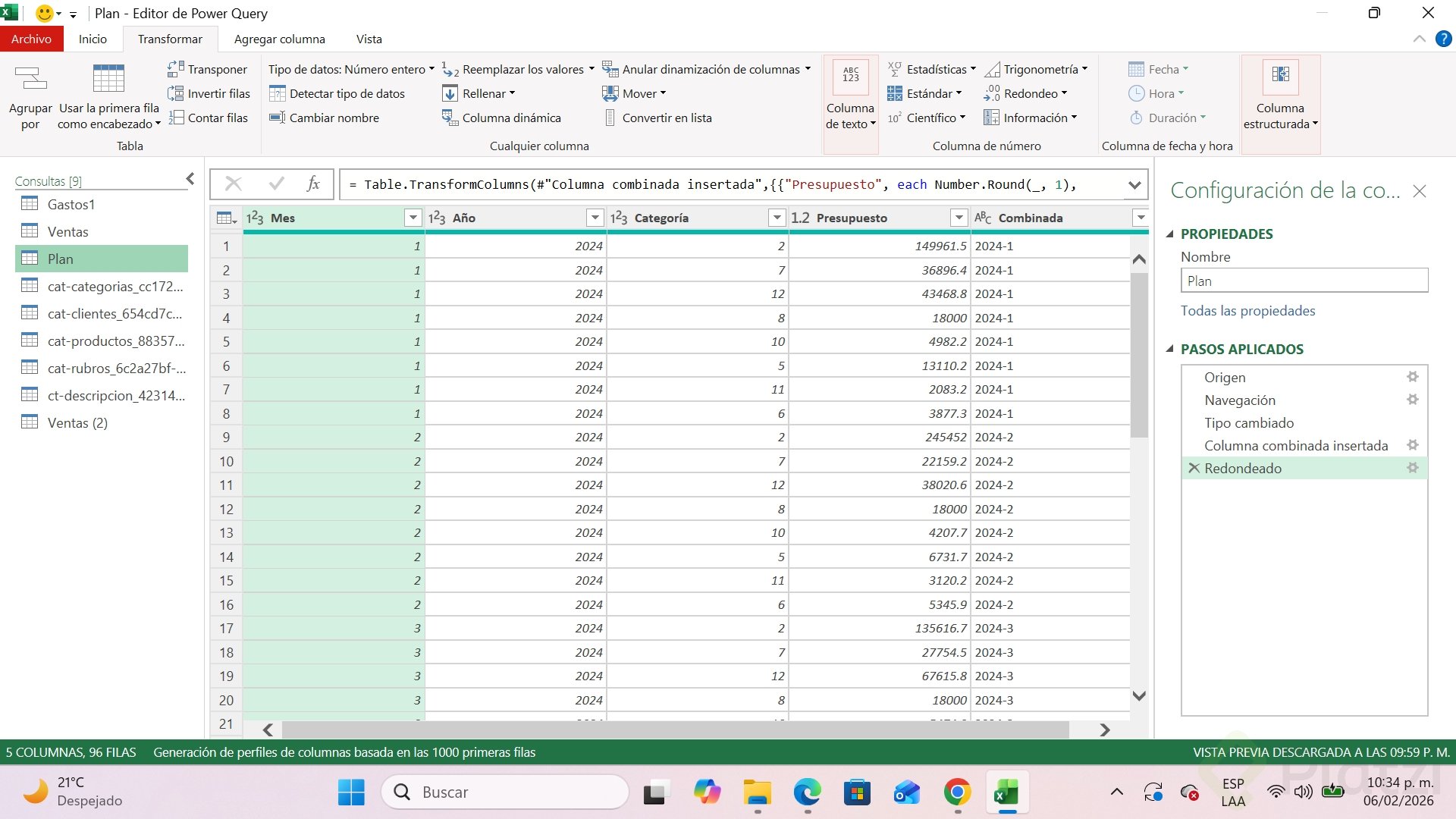Image resolution: width=1456 pixels, height=819 pixels.
Task: Click the horizontal scrollbar of data grid
Action: coord(675,730)
